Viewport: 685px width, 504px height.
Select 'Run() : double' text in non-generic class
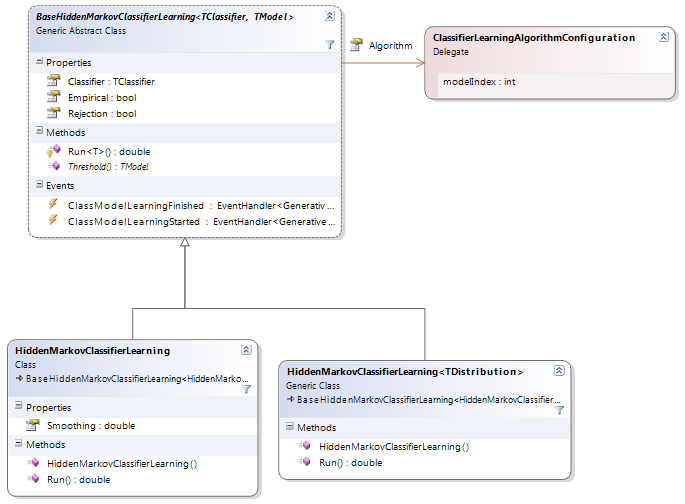click(79, 480)
